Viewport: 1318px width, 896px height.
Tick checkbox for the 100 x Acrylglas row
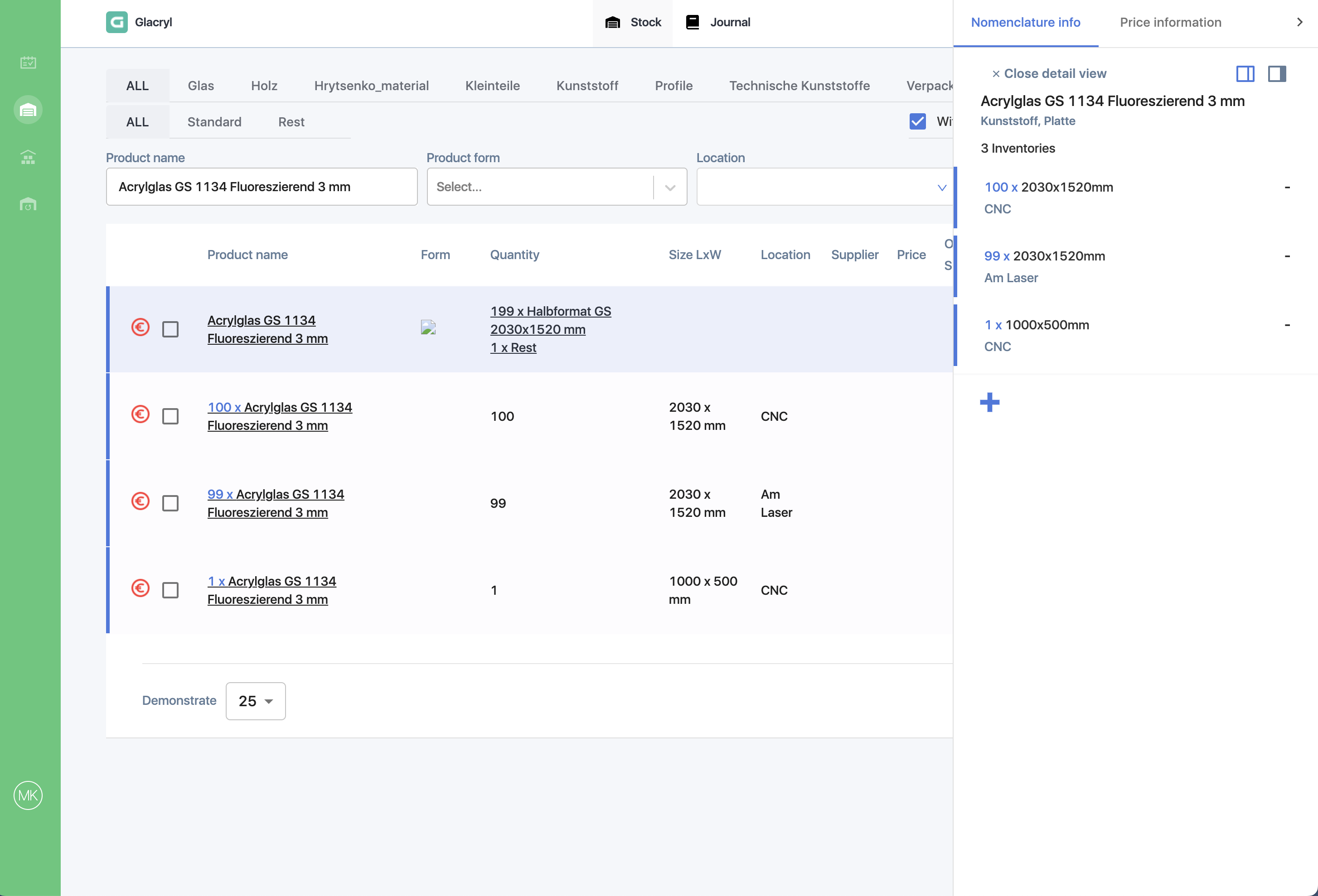pyautogui.click(x=170, y=417)
